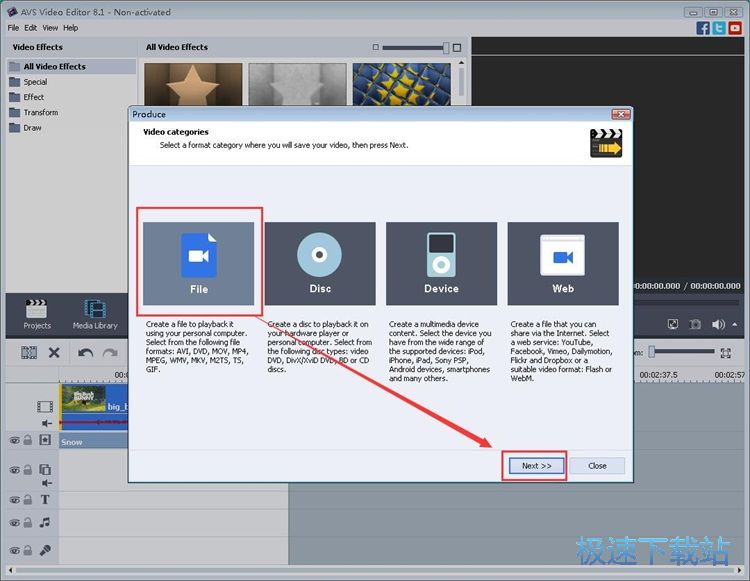Lock the voice recording track
This screenshot has width=750, height=581.
tap(28, 550)
